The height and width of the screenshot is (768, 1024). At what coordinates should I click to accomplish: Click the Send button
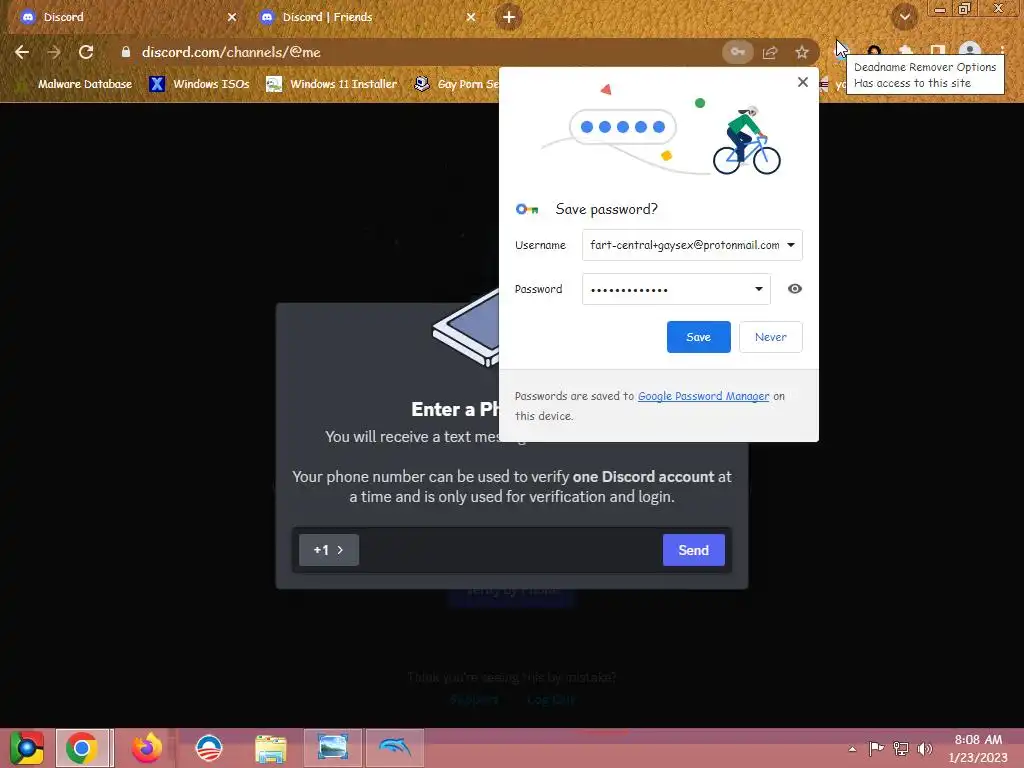[x=694, y=550]
